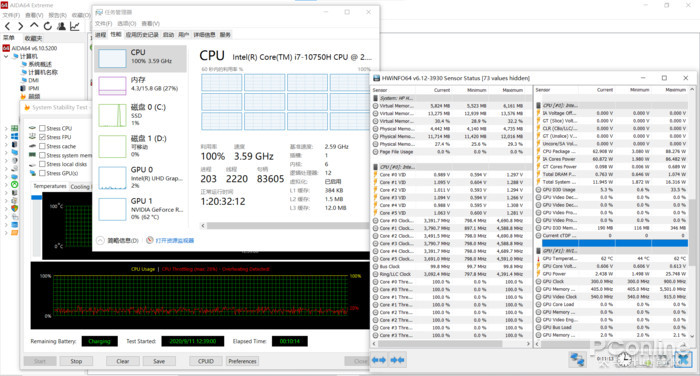
Task: Switch to the Cooling Fans tab
Action: pos(81,187)
